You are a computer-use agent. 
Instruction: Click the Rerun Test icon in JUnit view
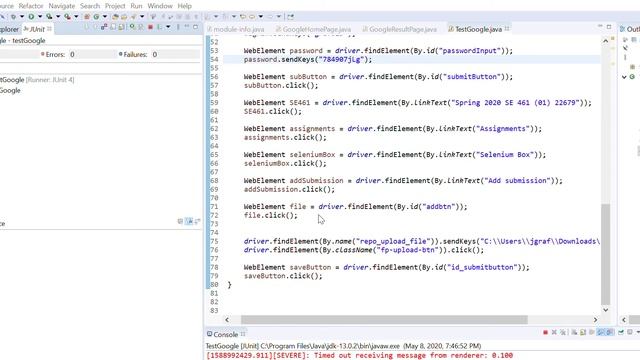click(x=132, y=27)
